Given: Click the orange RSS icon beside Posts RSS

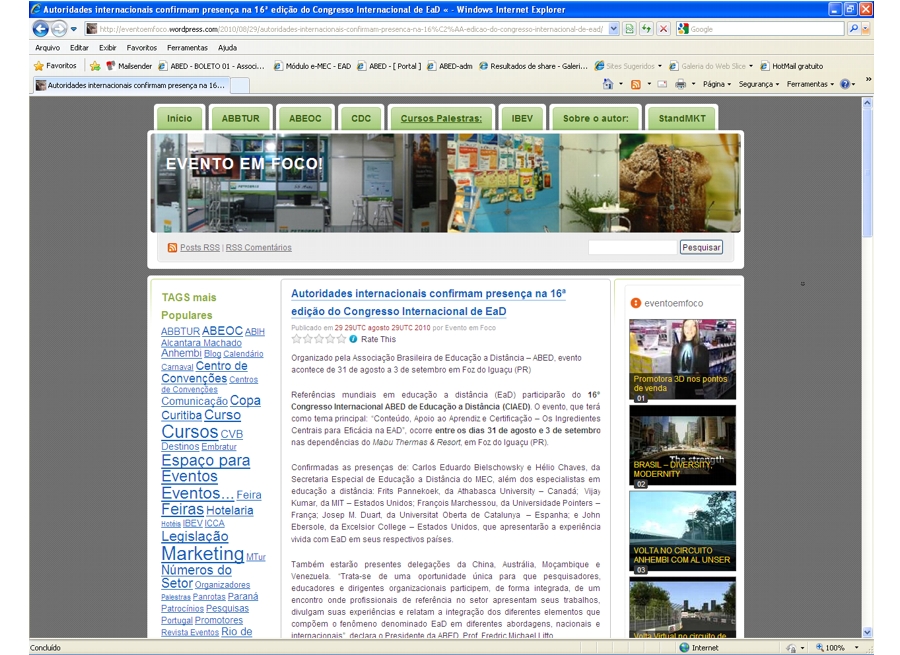Looking at the screenshot, I should (x=172, y=247).
